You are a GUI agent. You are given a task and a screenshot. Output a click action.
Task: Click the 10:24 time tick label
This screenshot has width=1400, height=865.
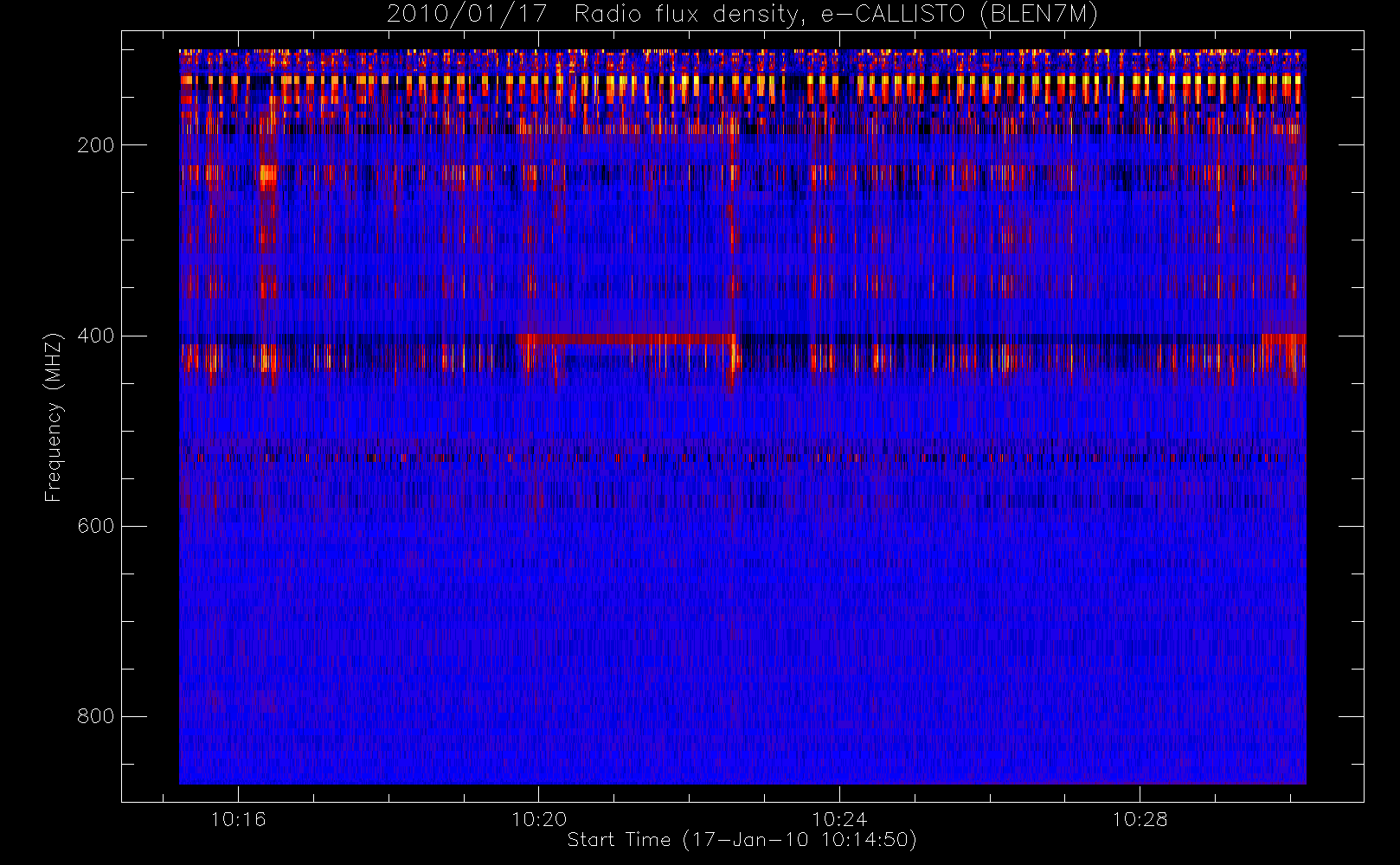(839, 819)
